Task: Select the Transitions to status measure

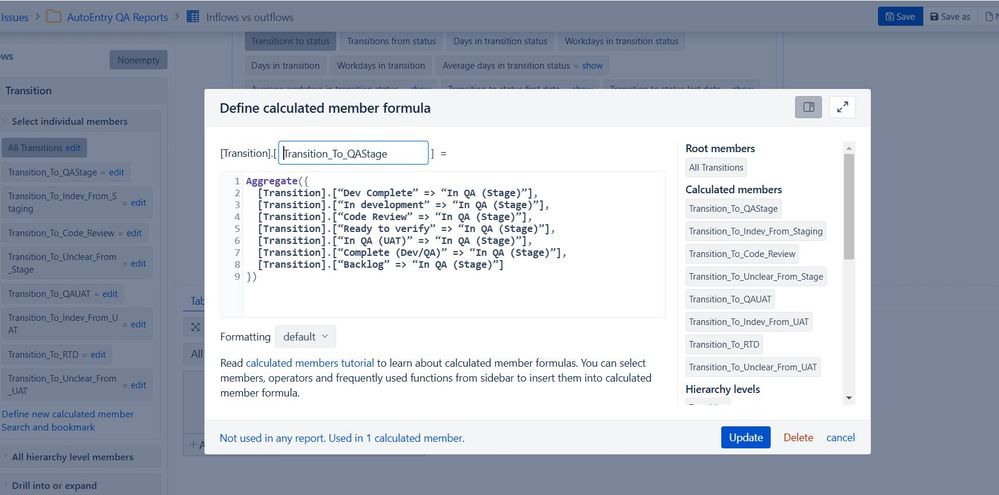Action: point(291,41)
